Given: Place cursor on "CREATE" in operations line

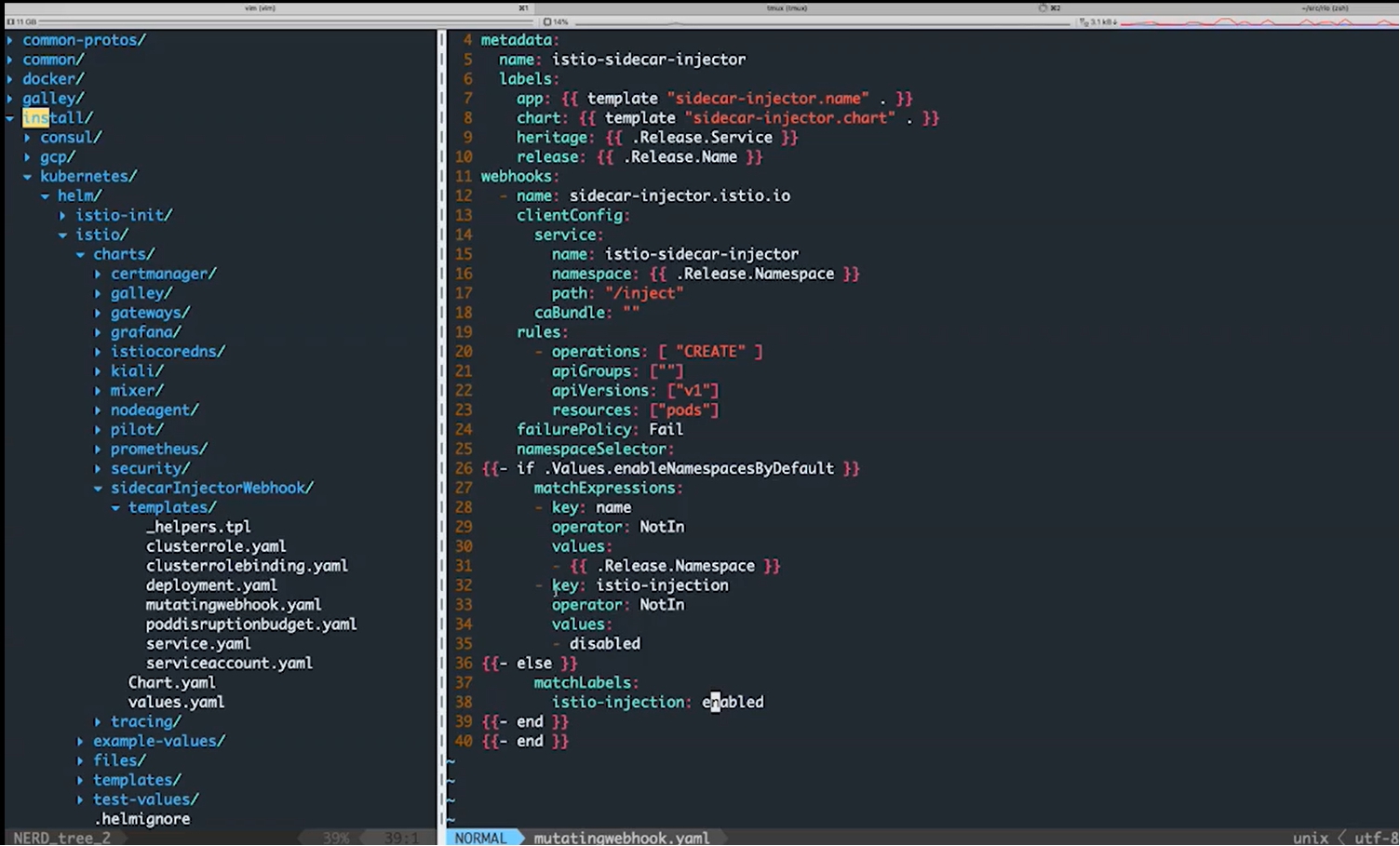Looking at the screenshot, I should coord(710,352).
